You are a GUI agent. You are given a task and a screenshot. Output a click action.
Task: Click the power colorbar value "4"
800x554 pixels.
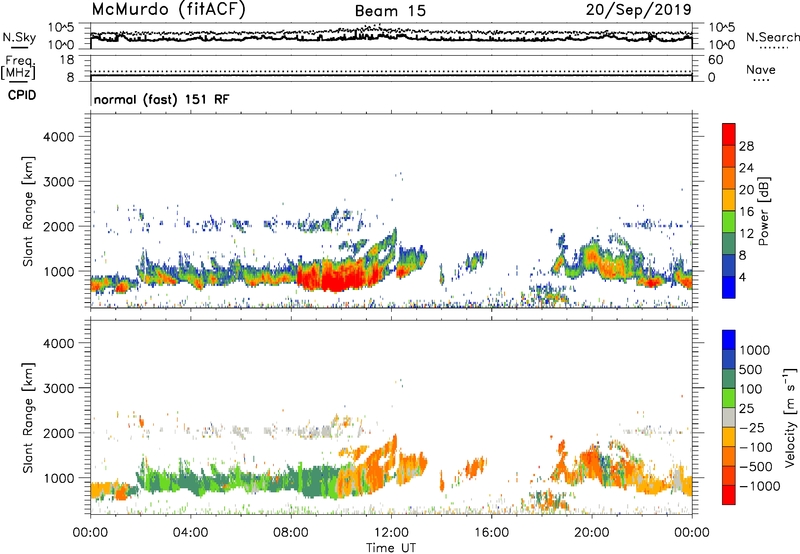(742, 277)
